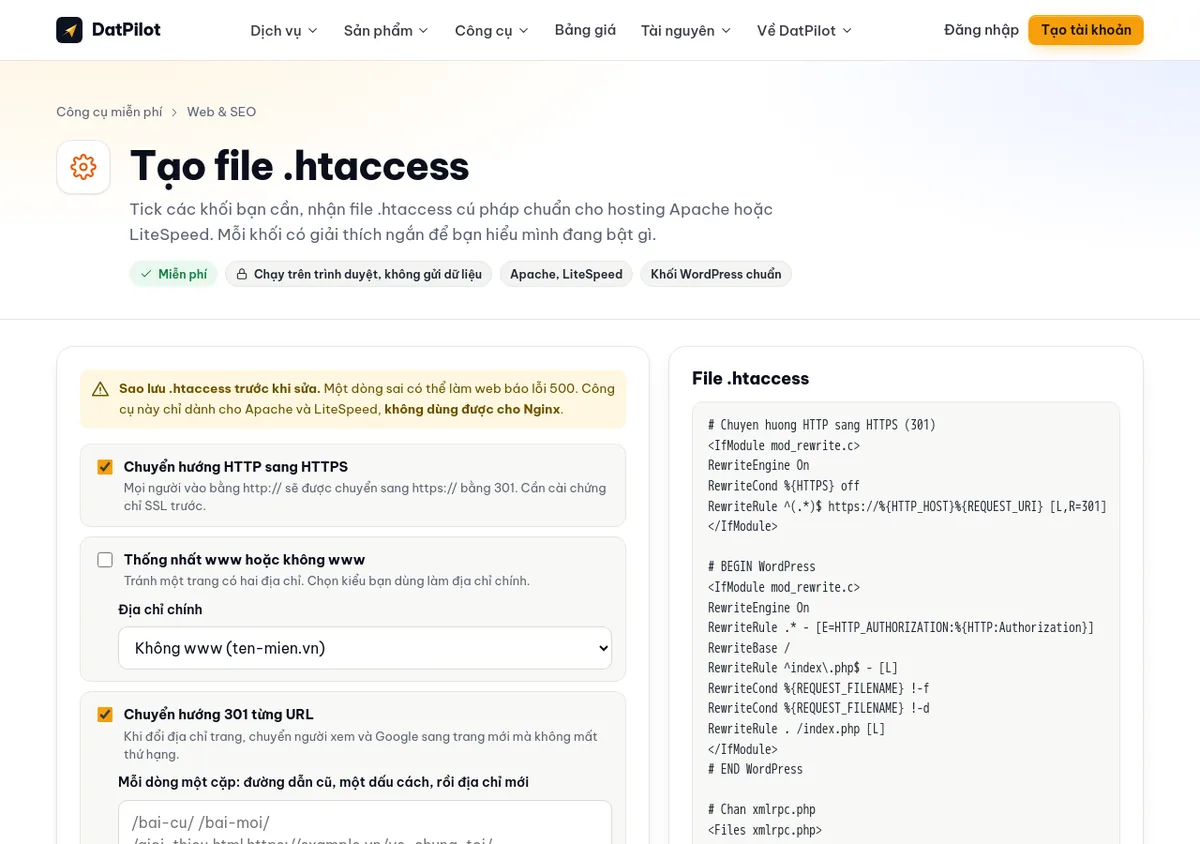Click the DatPilot logo icon
This screenshot has height=844, width=1200.
coord(69,30)
